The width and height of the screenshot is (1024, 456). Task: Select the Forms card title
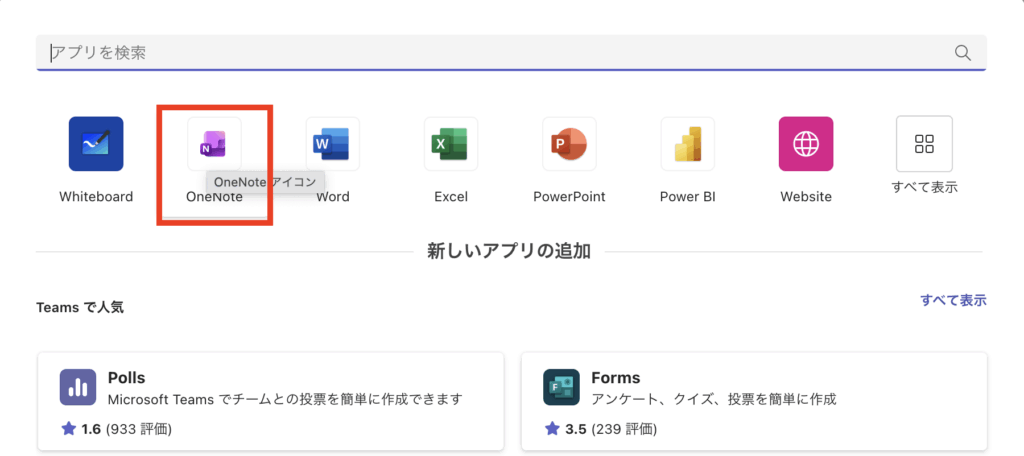pyautogui.click(x=615, y=378)
